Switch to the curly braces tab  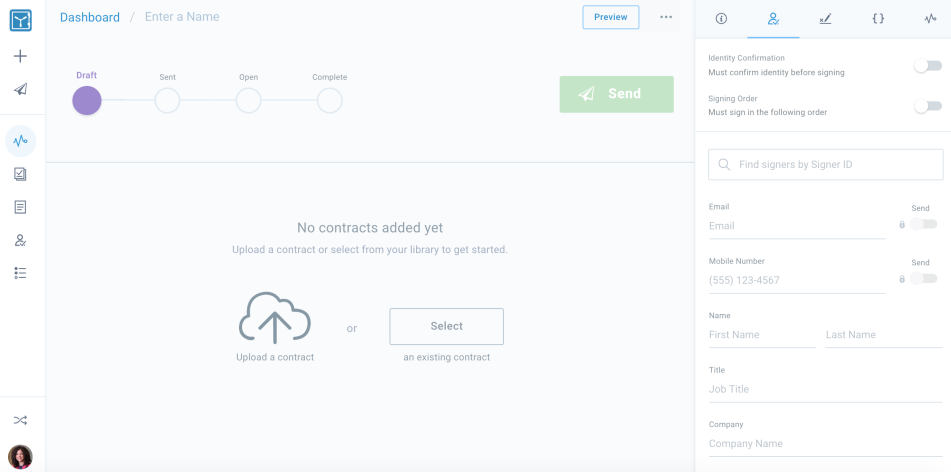click(x=878, y=19)
